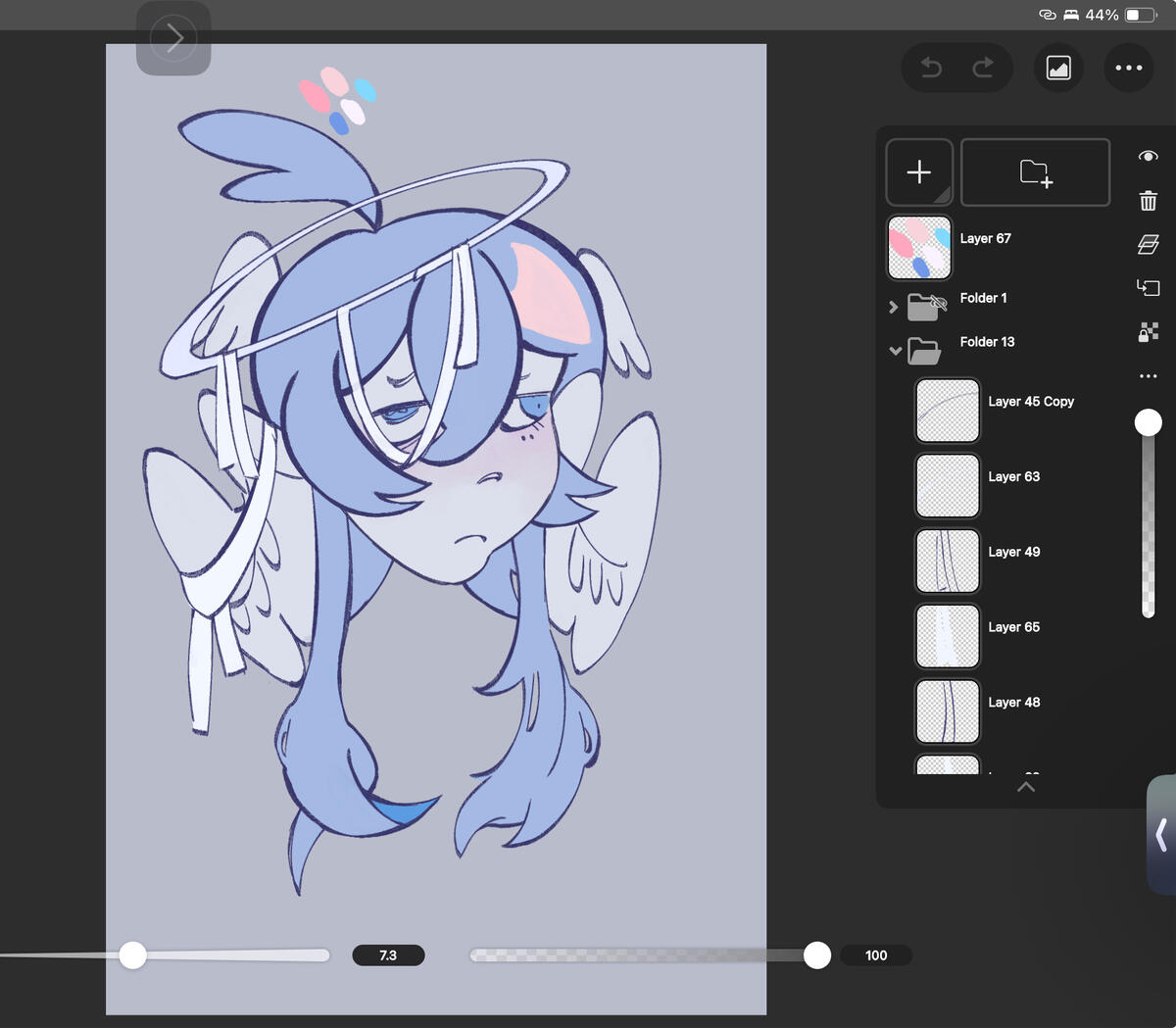The image size is (1176, 1028).
Task: Add a new layer with plus button
Action: click(x=918, y=172)
